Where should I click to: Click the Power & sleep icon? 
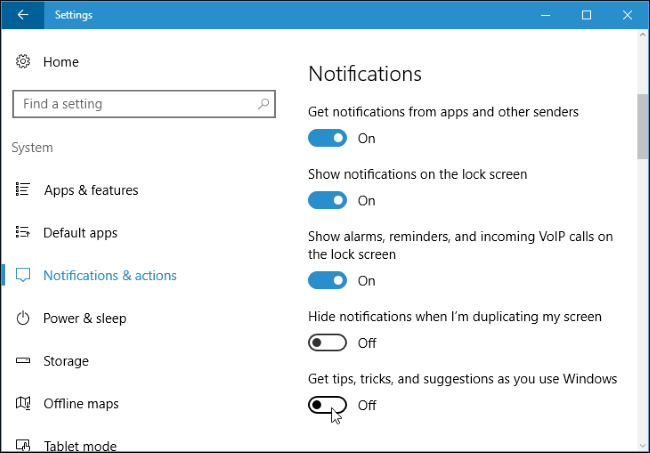coord(23,319)
